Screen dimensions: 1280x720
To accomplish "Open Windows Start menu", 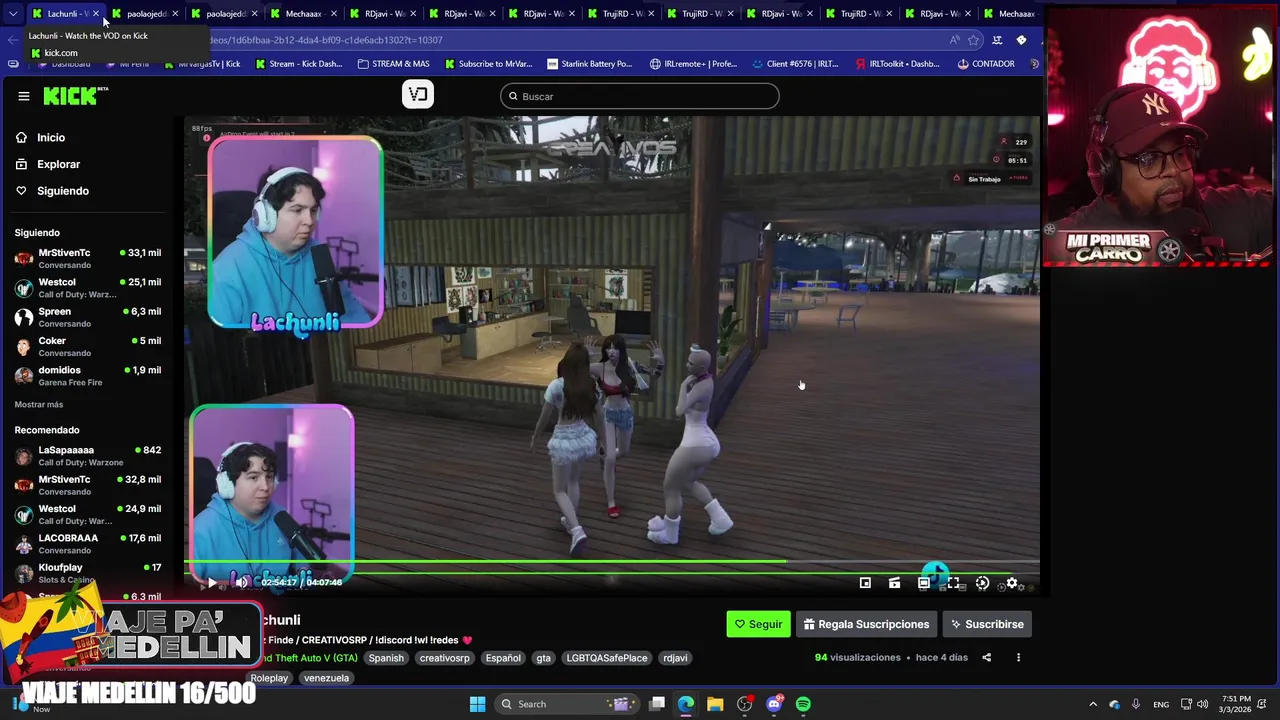I will [477, 704].
